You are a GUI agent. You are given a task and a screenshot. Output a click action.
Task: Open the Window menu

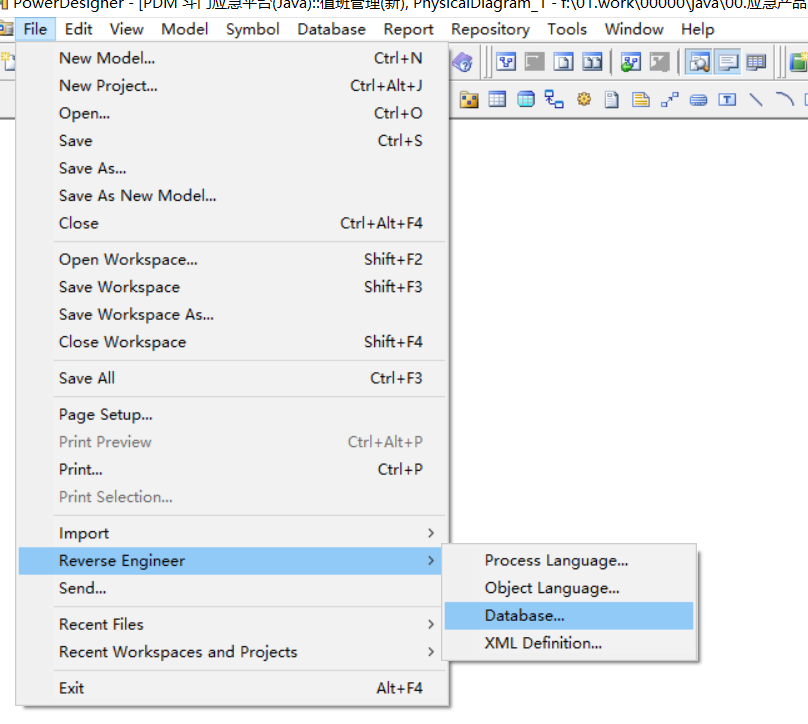click(634, 29)
